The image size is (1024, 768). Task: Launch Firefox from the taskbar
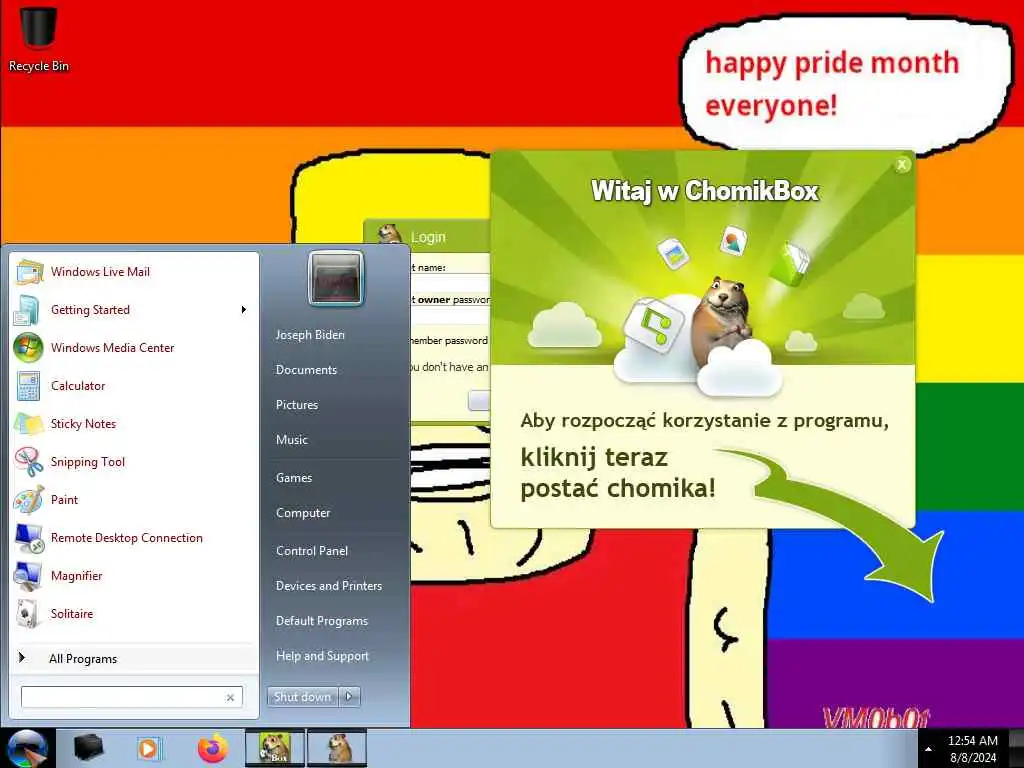pos(213,748)
